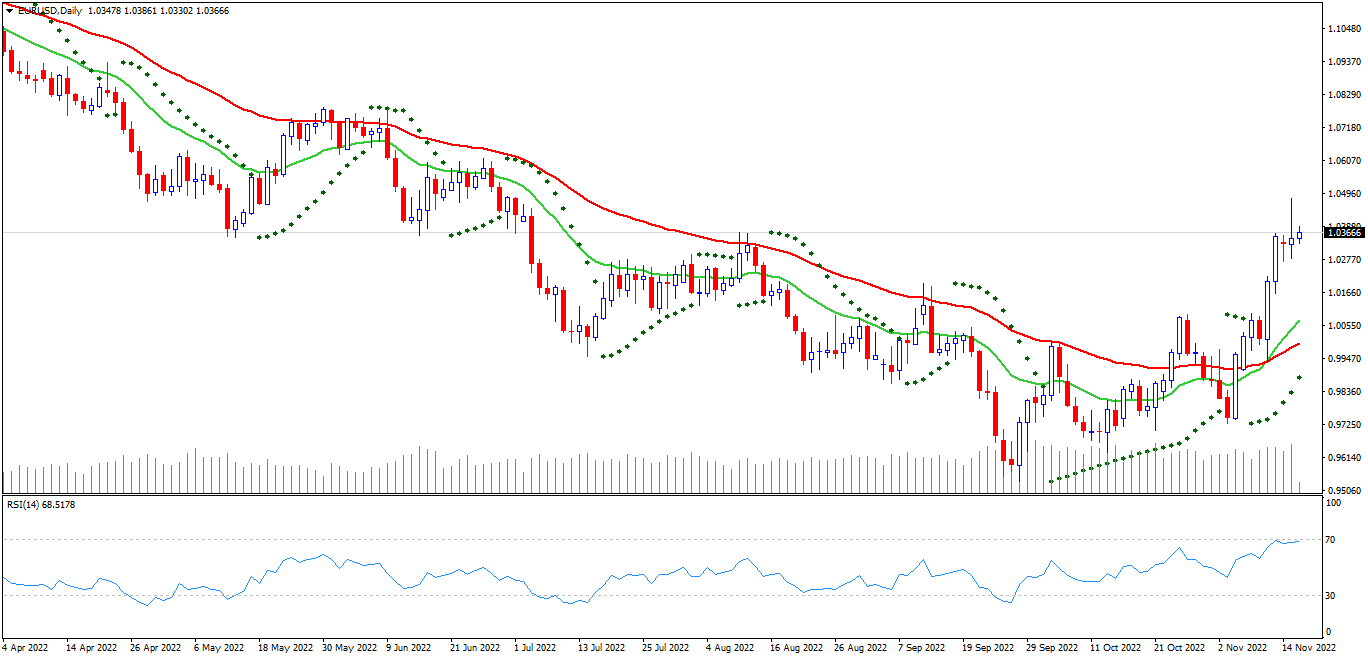Click the small triangle before EURUSD,Daily
1368x659 pixels.
coord(10,10)
